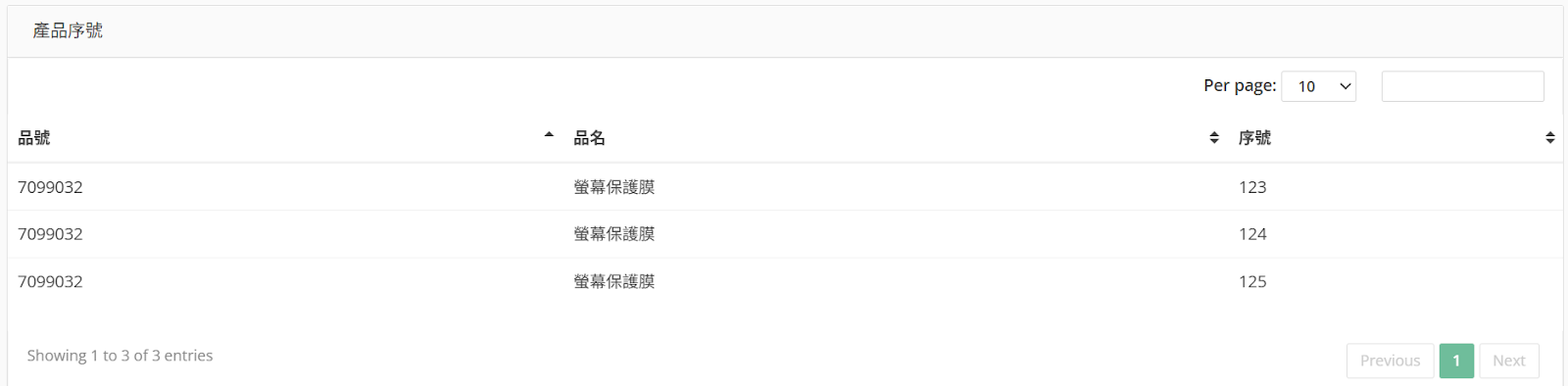Sort by 品號 using its ascending arrow icon

549,134
